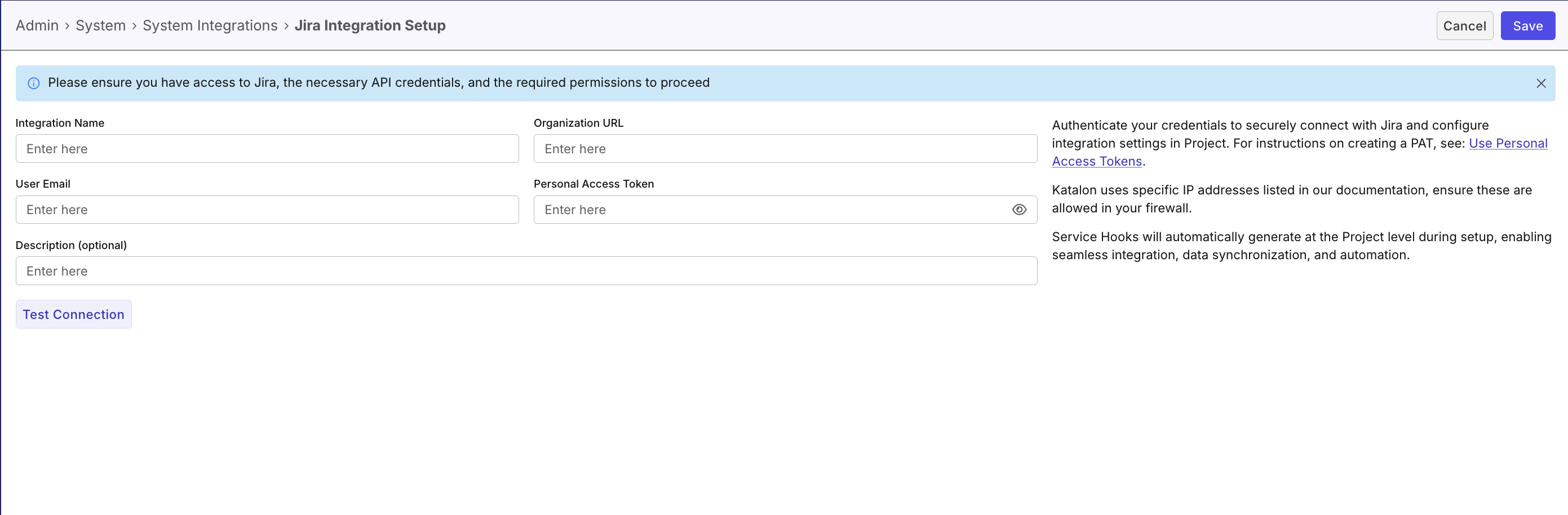Screen dimensions: 1568x515
Task: Click the User Email label
Action: [x=43, y=184]
